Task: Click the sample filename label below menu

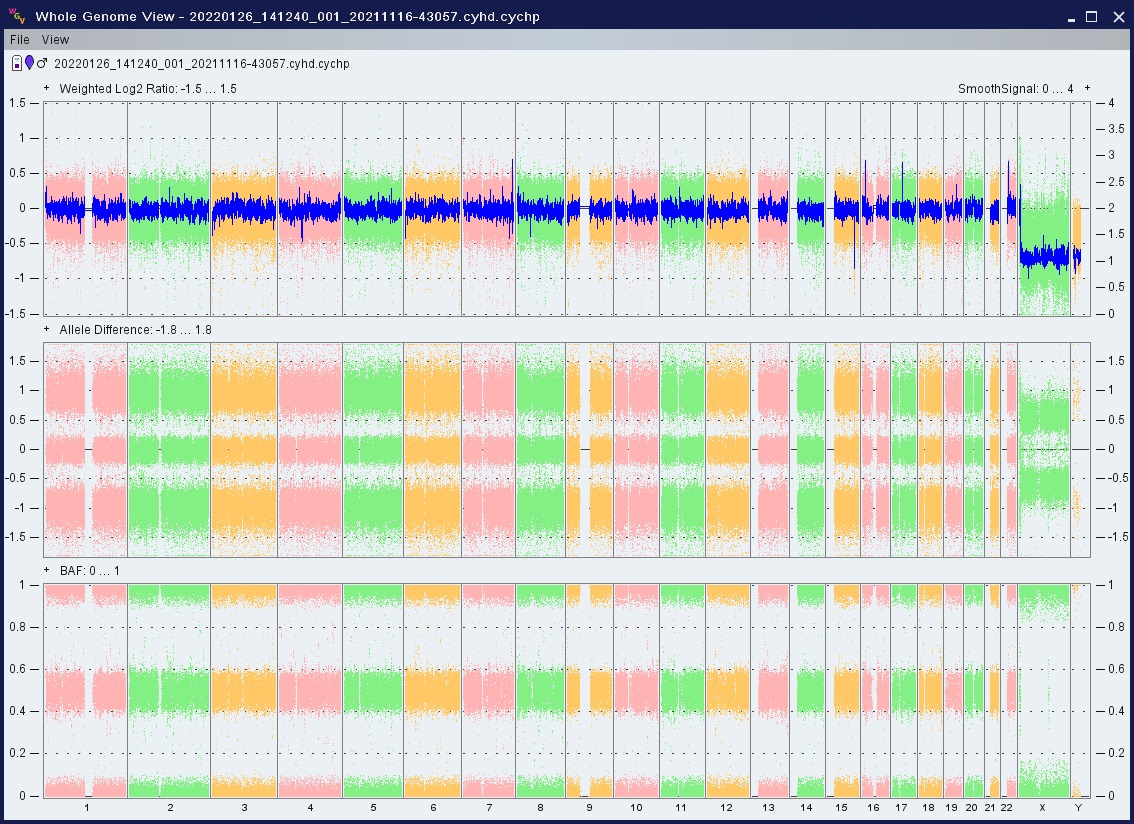Action: pyautogui.click(x=200, y=64)
